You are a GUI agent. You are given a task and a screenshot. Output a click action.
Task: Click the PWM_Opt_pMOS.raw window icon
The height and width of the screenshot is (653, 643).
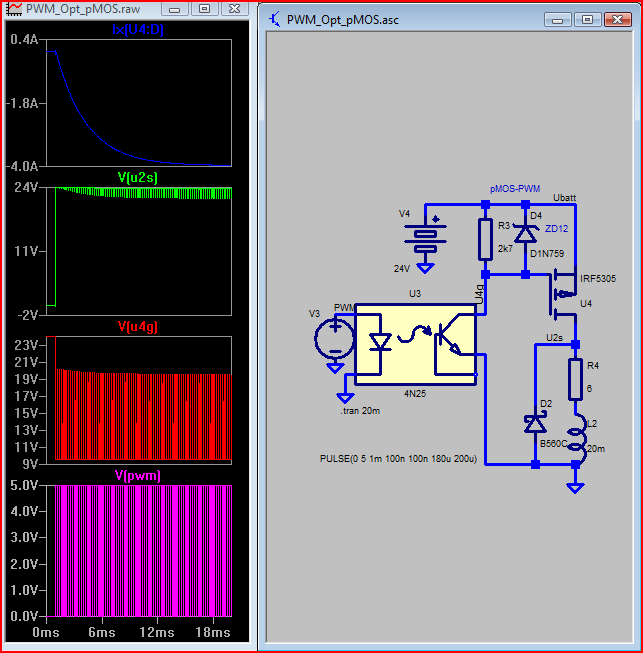[x=15, y=8]
